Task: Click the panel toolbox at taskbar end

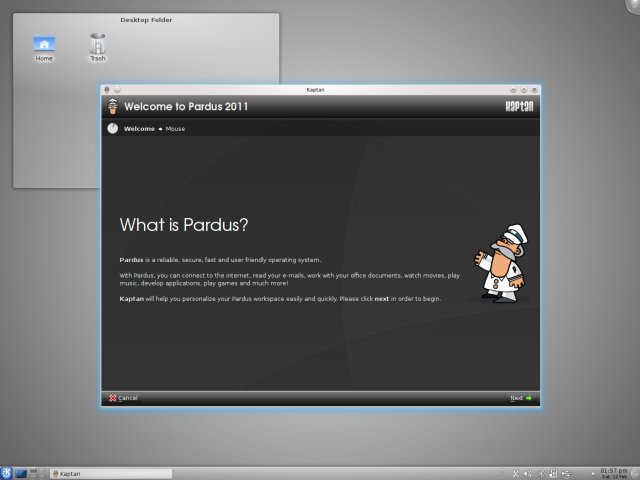Action: click(635, 473)
